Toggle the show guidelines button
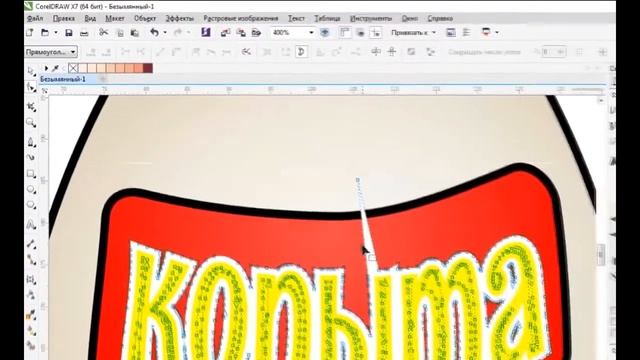The image size is (640, 360). [376, 33]
